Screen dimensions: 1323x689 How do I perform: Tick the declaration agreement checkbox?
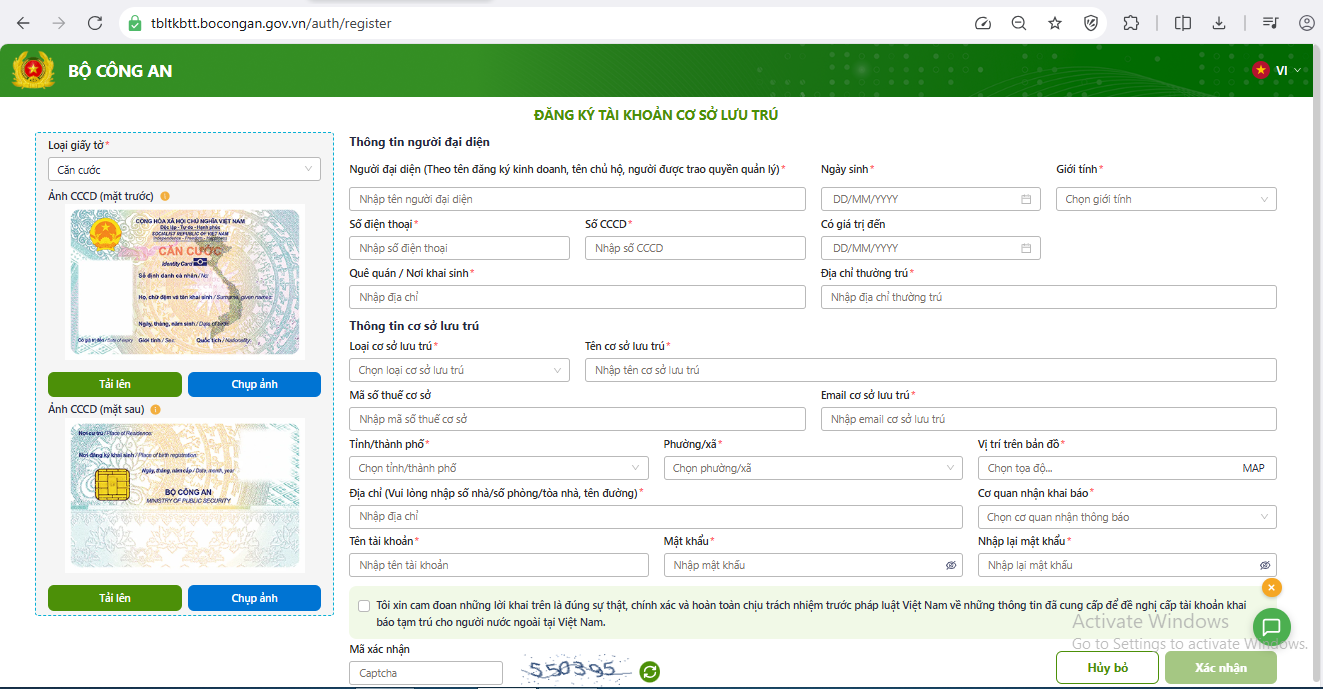363,606
